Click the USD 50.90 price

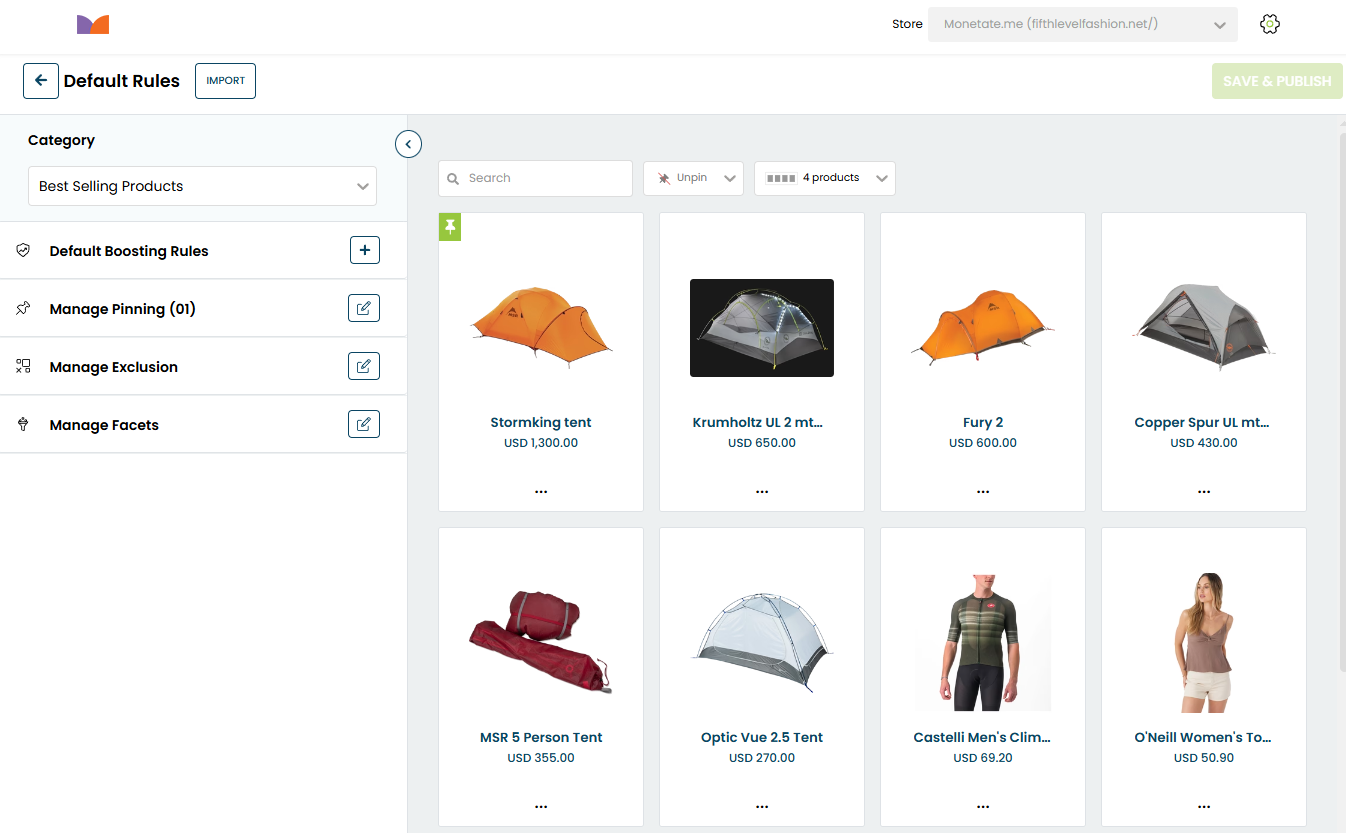(1204, 758)
